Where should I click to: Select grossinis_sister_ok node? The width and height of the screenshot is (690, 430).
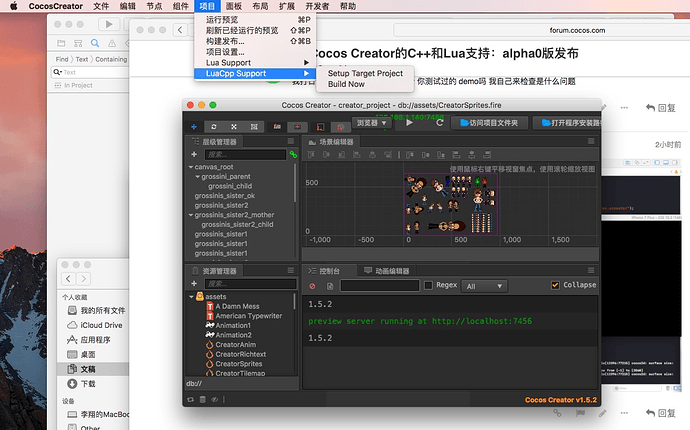click(224, 196)
